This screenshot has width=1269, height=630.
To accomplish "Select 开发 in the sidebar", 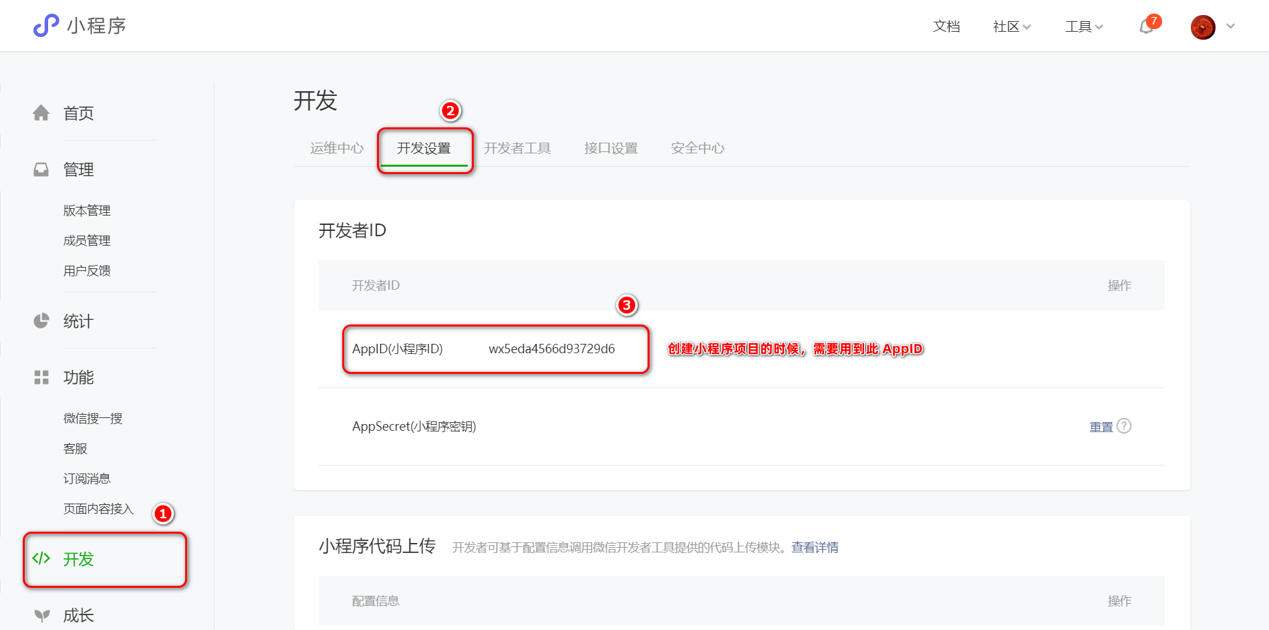I will click(78, 559).
